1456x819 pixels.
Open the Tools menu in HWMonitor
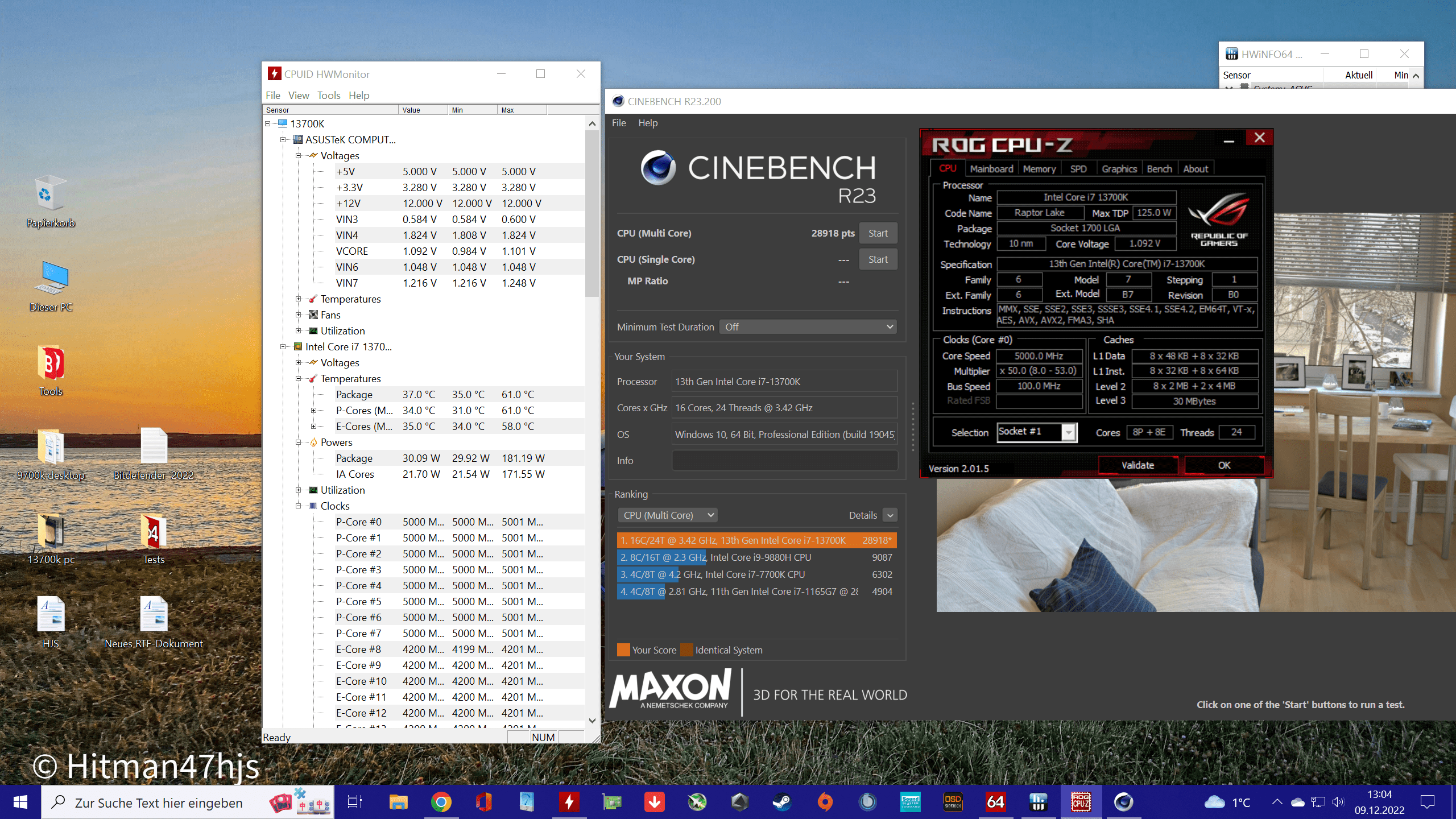pos(329,95)
